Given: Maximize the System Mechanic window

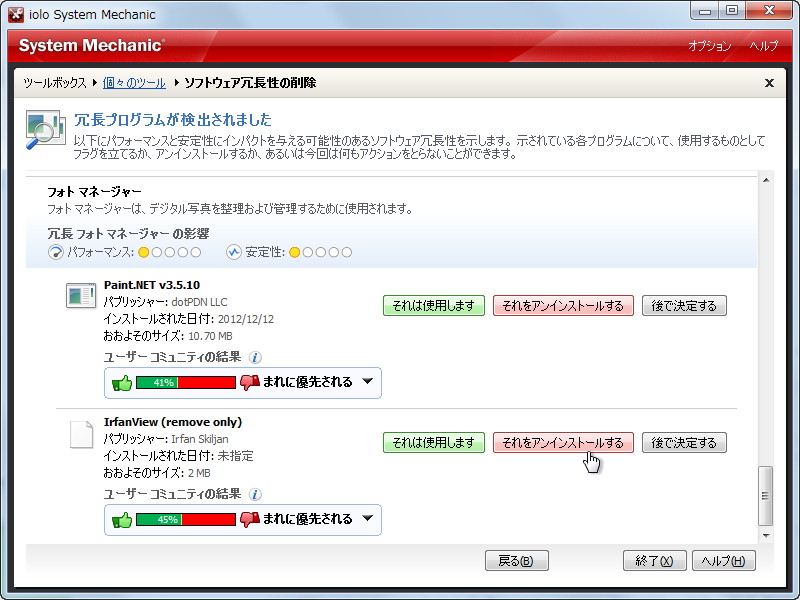Looking at the screenshot, I should coord(732,11).
